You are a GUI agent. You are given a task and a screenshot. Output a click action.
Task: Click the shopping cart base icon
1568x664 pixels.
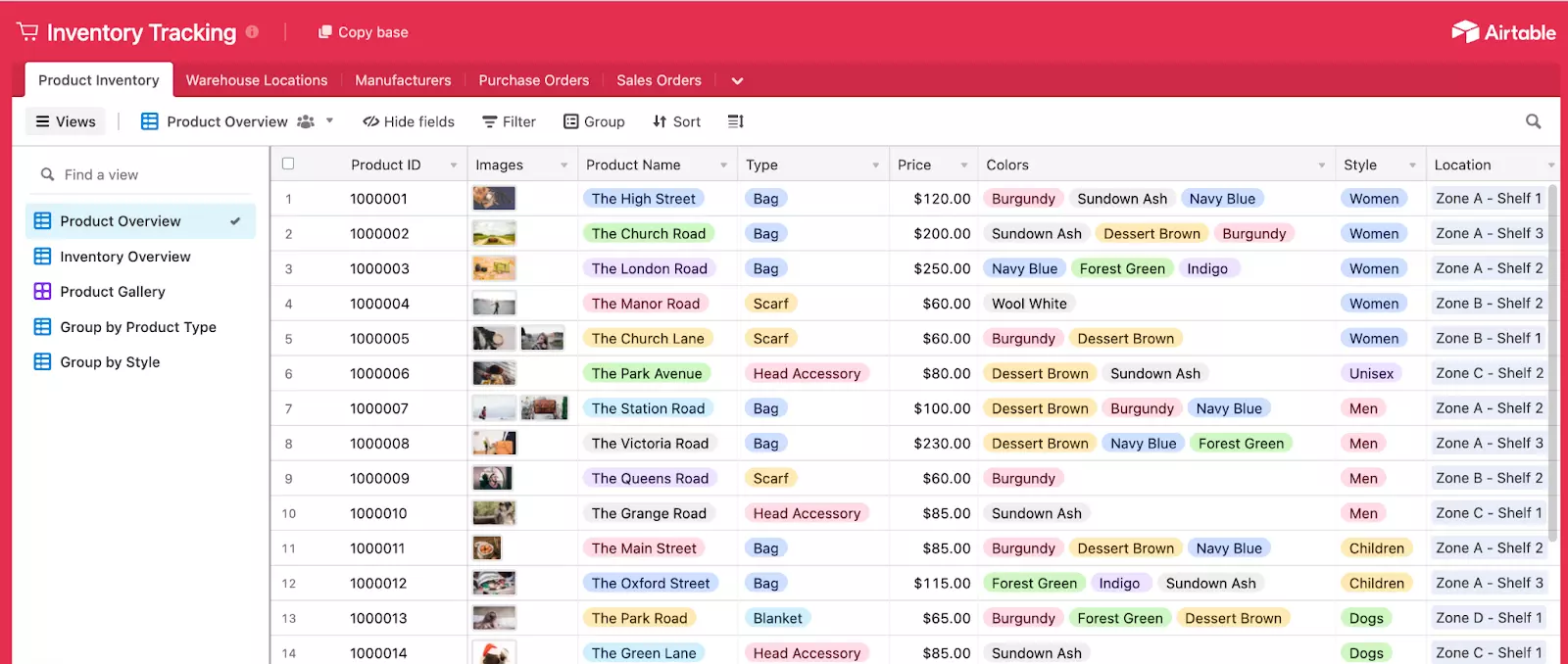27,32
